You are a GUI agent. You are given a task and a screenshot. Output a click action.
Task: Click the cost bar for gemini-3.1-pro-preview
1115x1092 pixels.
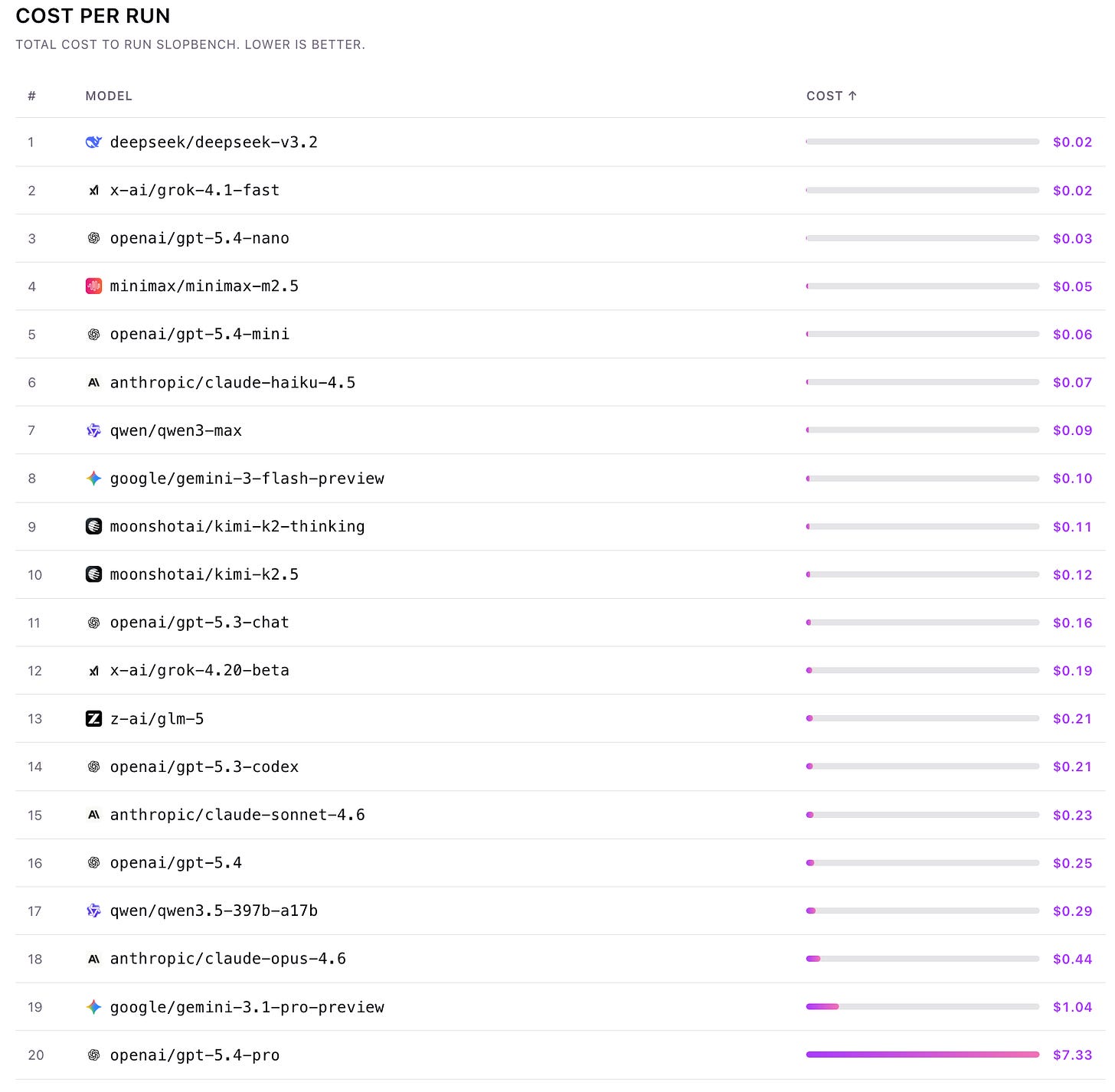(x=923, y=1006)
